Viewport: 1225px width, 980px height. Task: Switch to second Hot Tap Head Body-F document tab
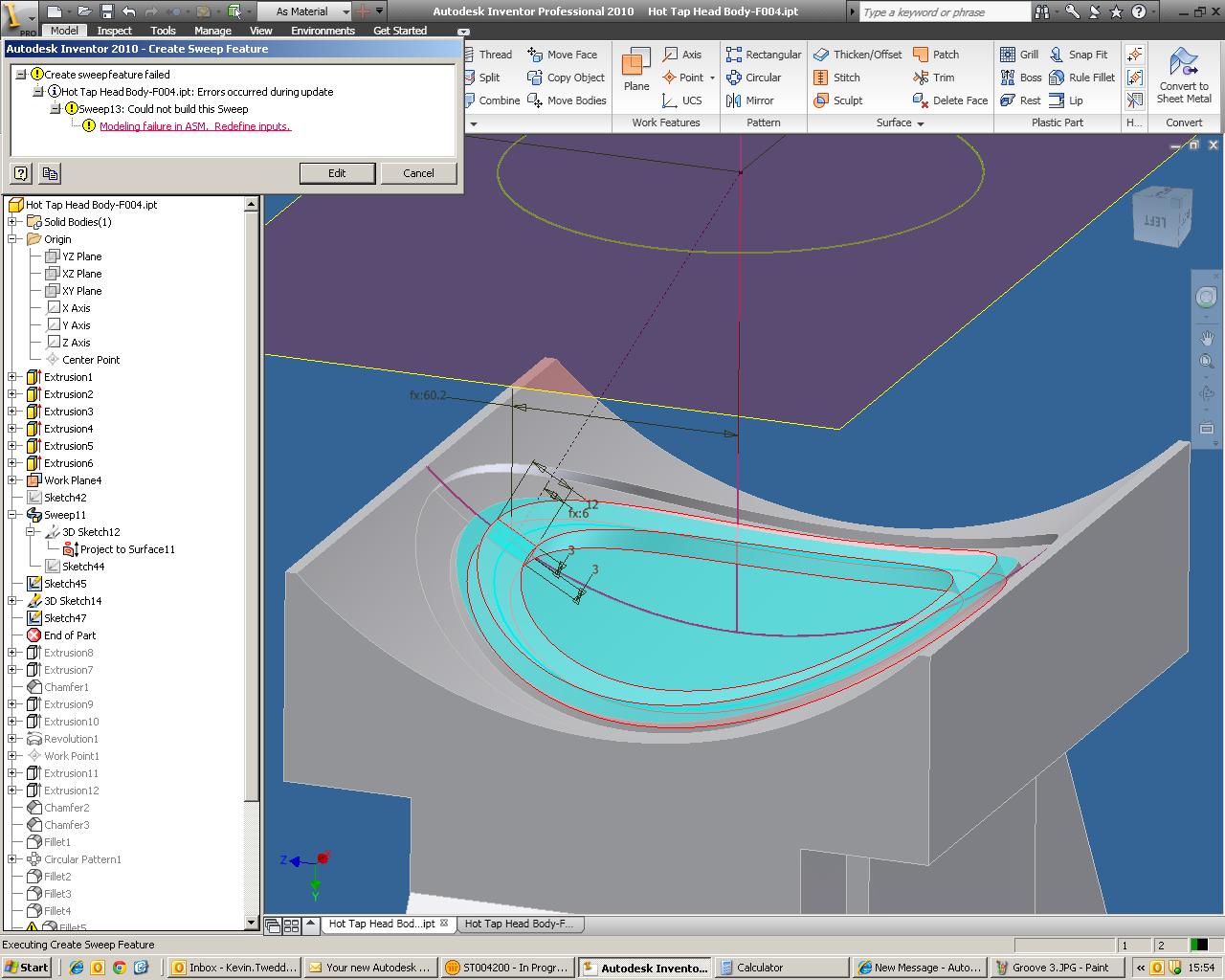click(519, 924)
